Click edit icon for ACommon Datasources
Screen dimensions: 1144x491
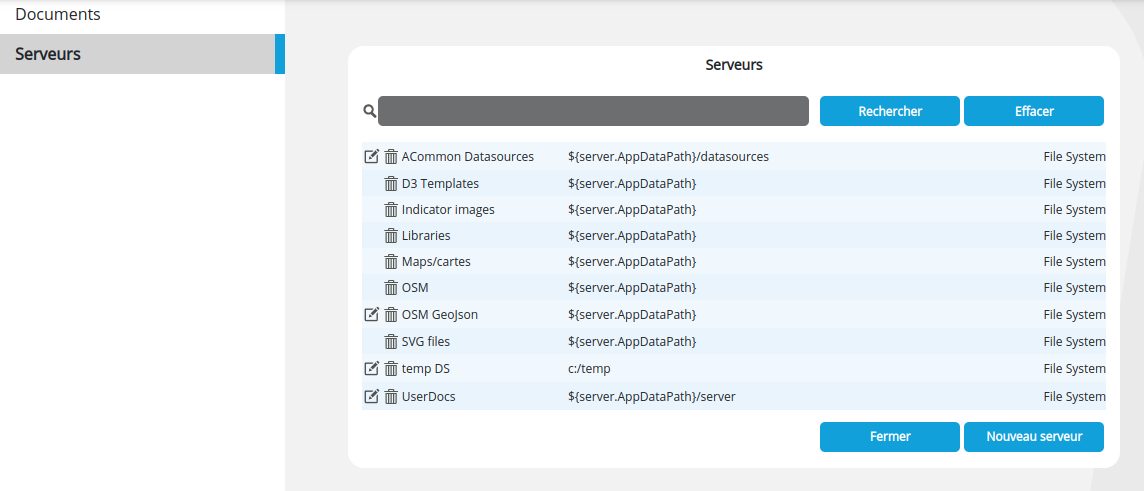pos(371,157)
